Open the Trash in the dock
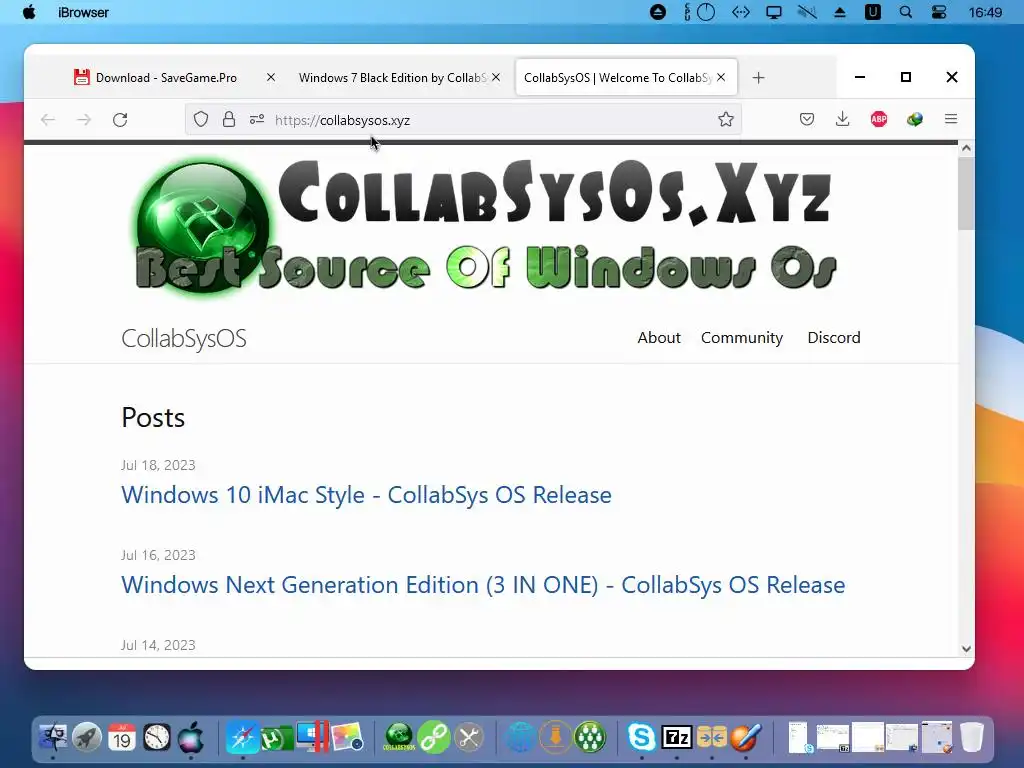The width and height of the screenshot is (1024, 768). coord(972,737)
